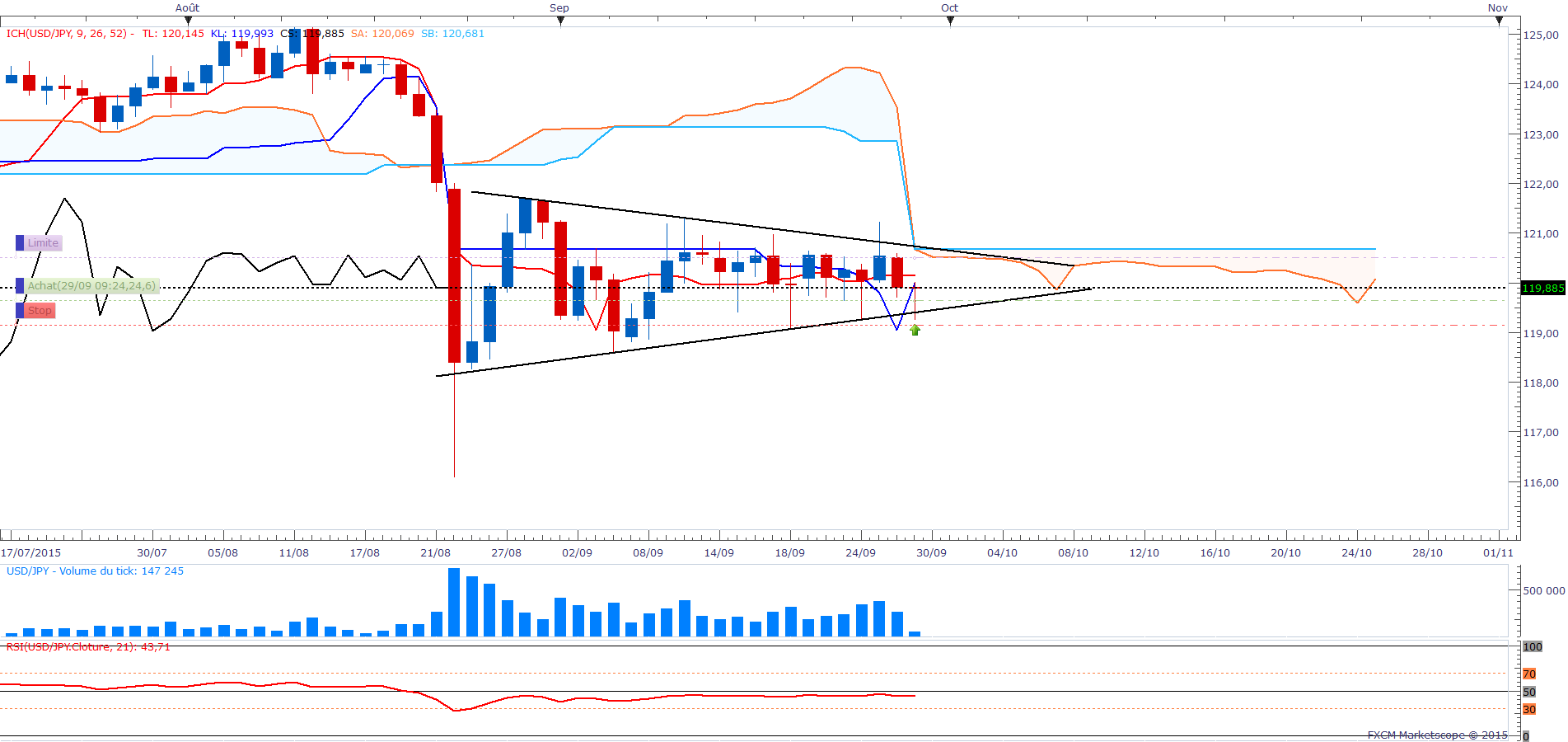Click the Oct month marker triangle
The image size is (1568, 742).
tap(950, 21)
